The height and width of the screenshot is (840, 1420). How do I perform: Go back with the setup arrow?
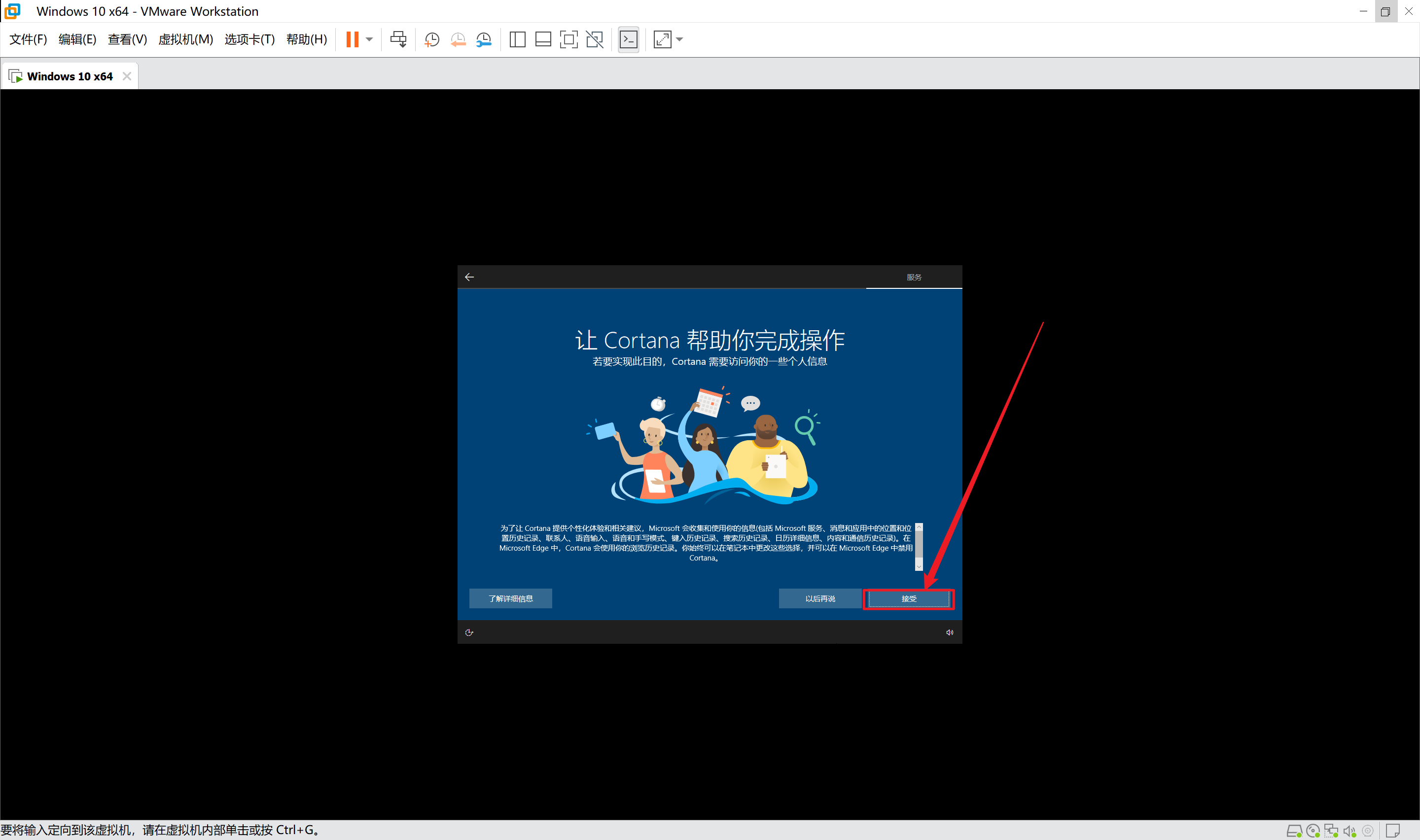469,277
